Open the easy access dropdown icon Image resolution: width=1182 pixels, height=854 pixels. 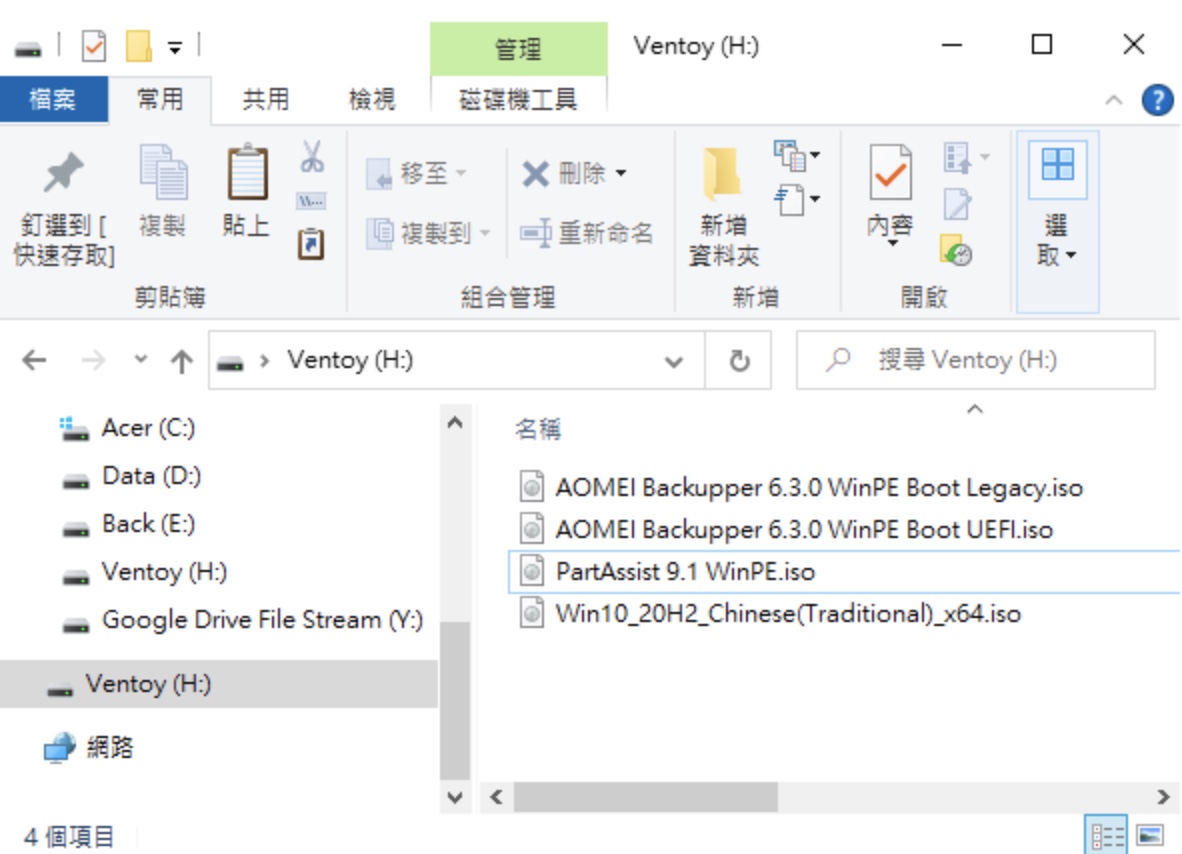797,200
